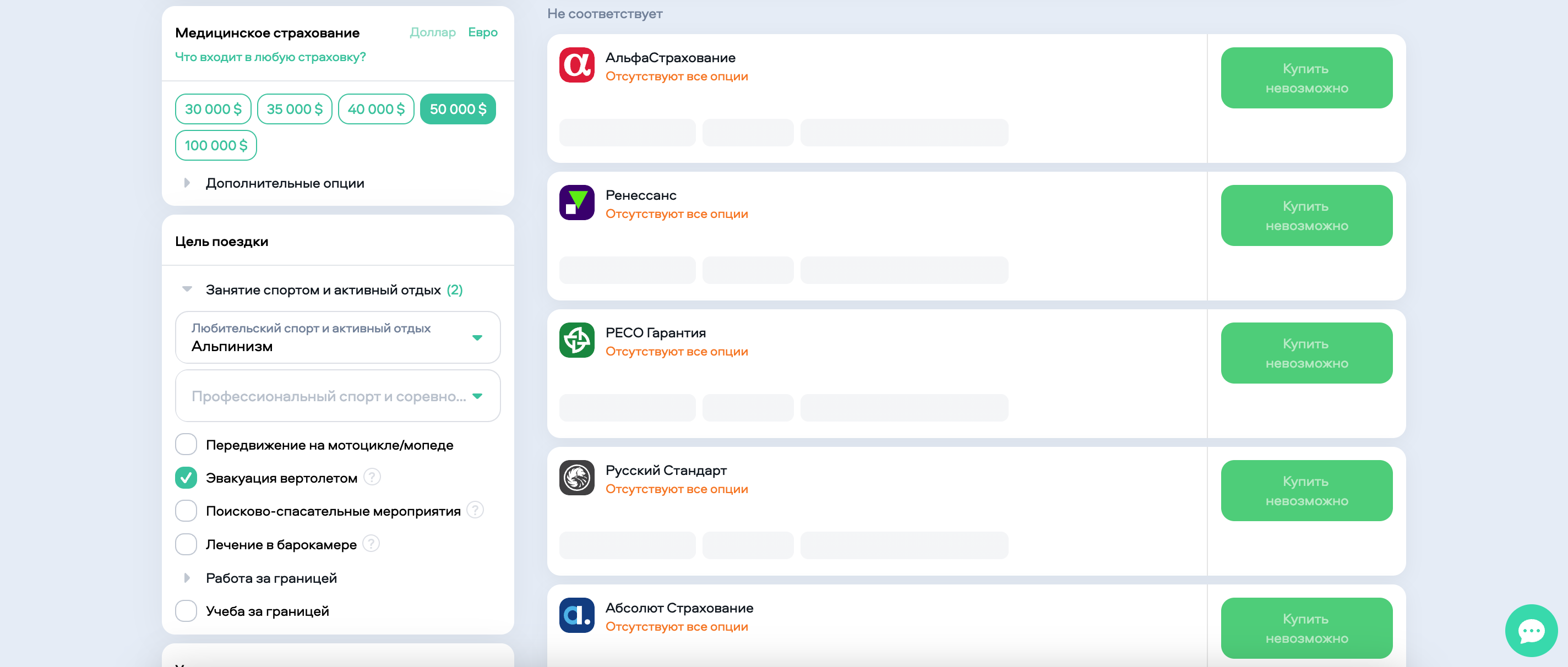Click the РЕСО Гарантия logo icon
The width and height of the screenshot is (1568, 667).
576,340
